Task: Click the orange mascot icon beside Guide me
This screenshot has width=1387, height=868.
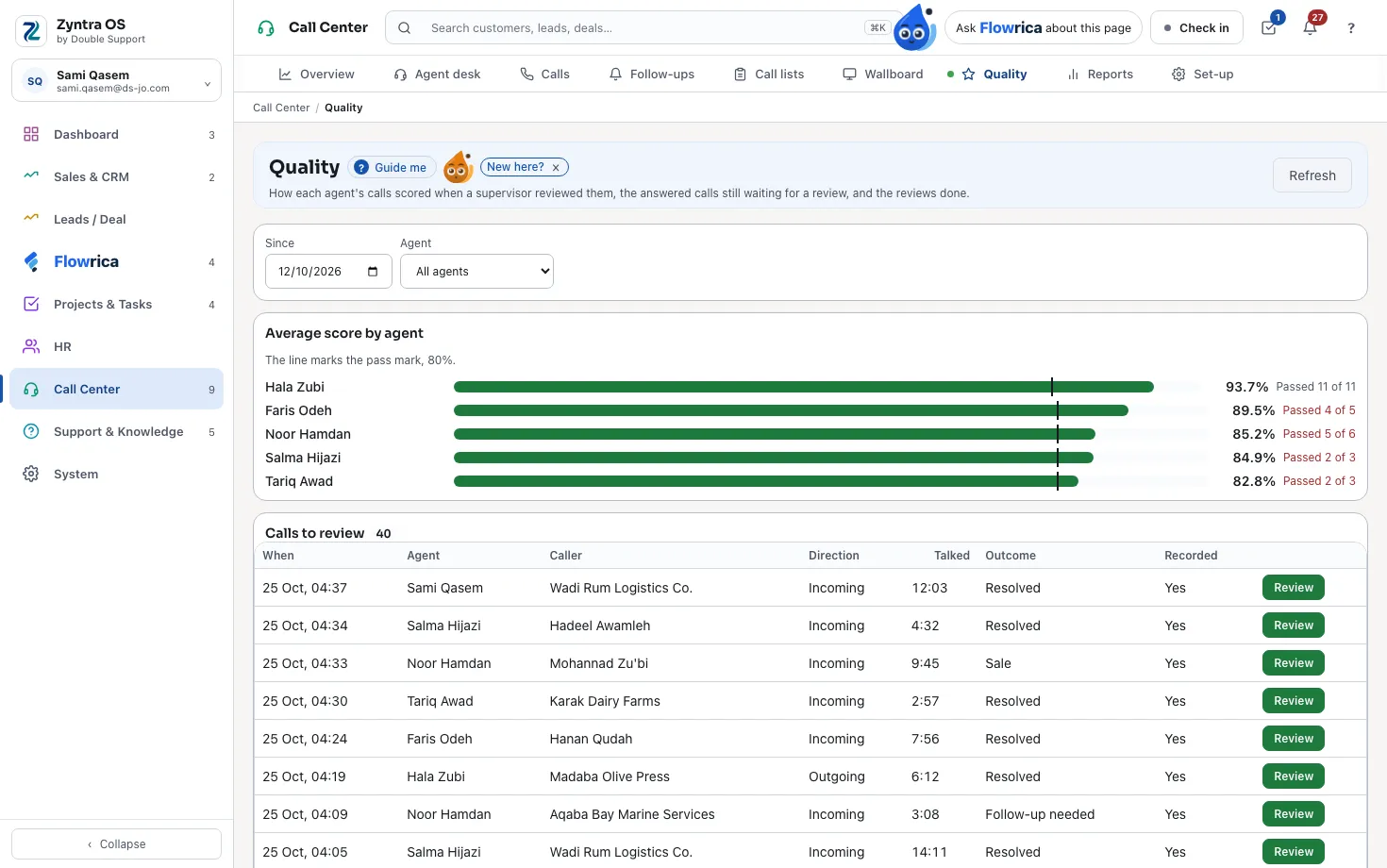Action: click(x=458, y=167)
